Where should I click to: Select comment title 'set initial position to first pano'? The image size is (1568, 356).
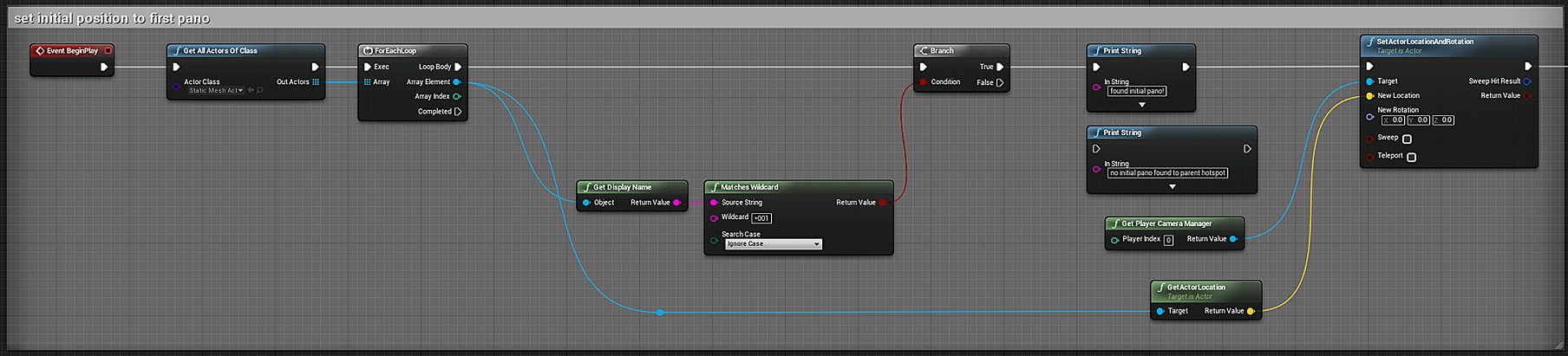coord(112,18)
